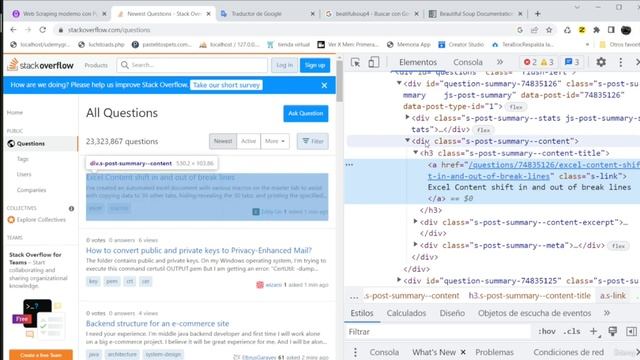Open the question about Privacy-Enhanced Mail keys

click(x=199, y=250)
